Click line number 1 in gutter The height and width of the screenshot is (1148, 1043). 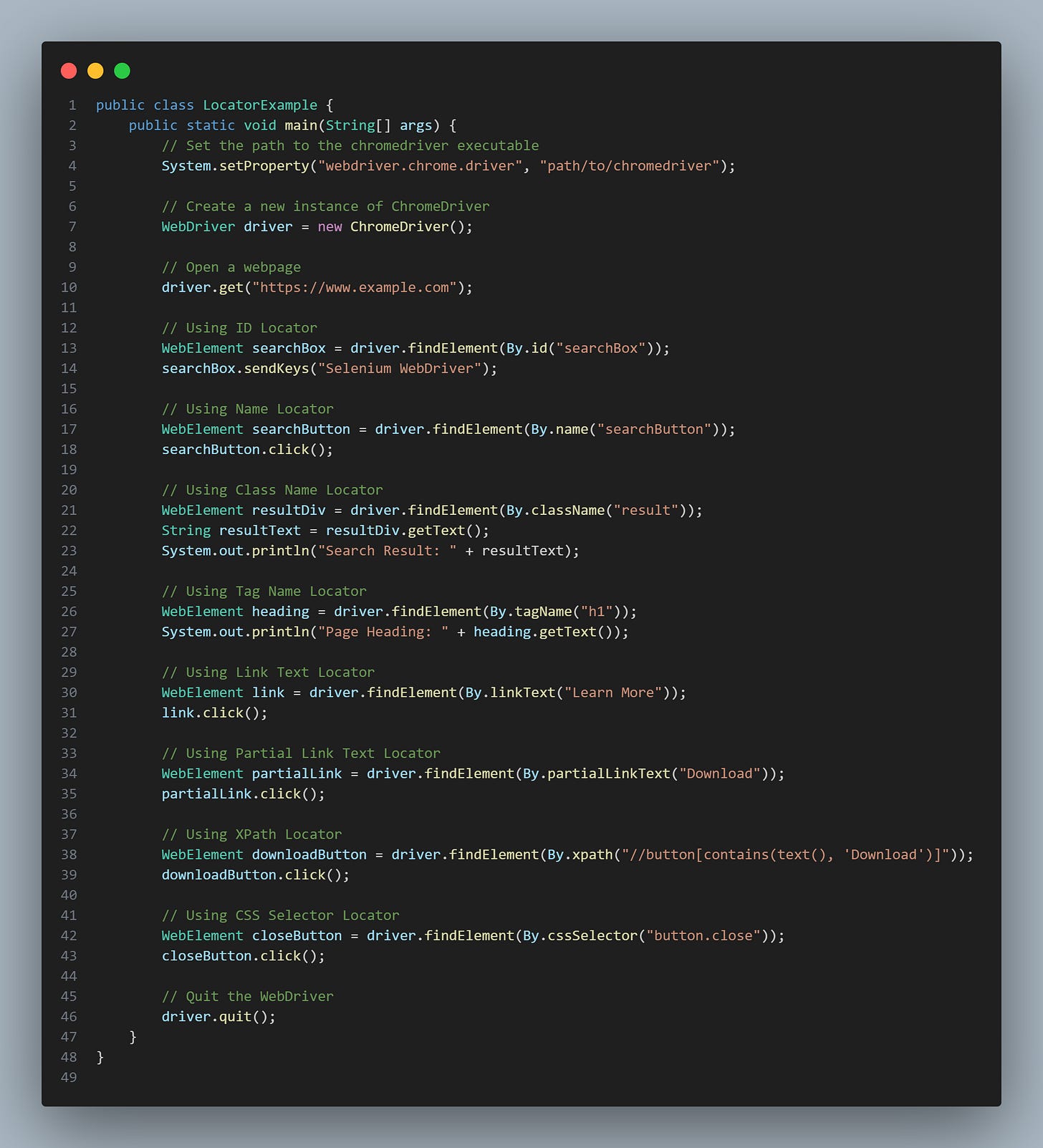coord(72,105)
